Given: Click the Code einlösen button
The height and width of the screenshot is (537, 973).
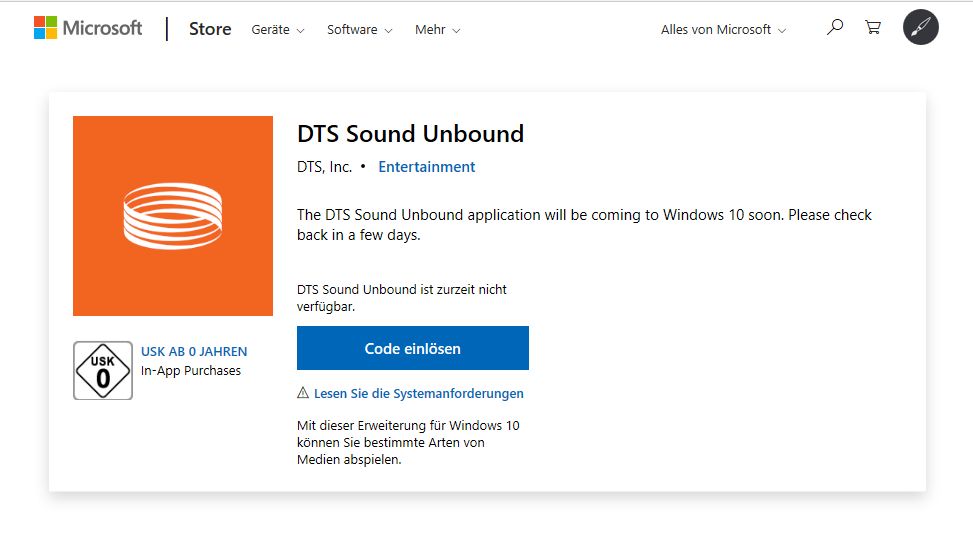Looking at the screenshot, I should coord(413,348).
